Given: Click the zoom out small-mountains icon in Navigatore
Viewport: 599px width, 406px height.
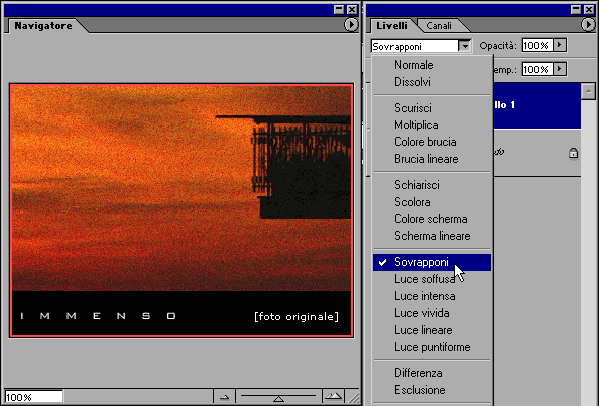Looking at the screenshot, I should [x=225, y=397].
